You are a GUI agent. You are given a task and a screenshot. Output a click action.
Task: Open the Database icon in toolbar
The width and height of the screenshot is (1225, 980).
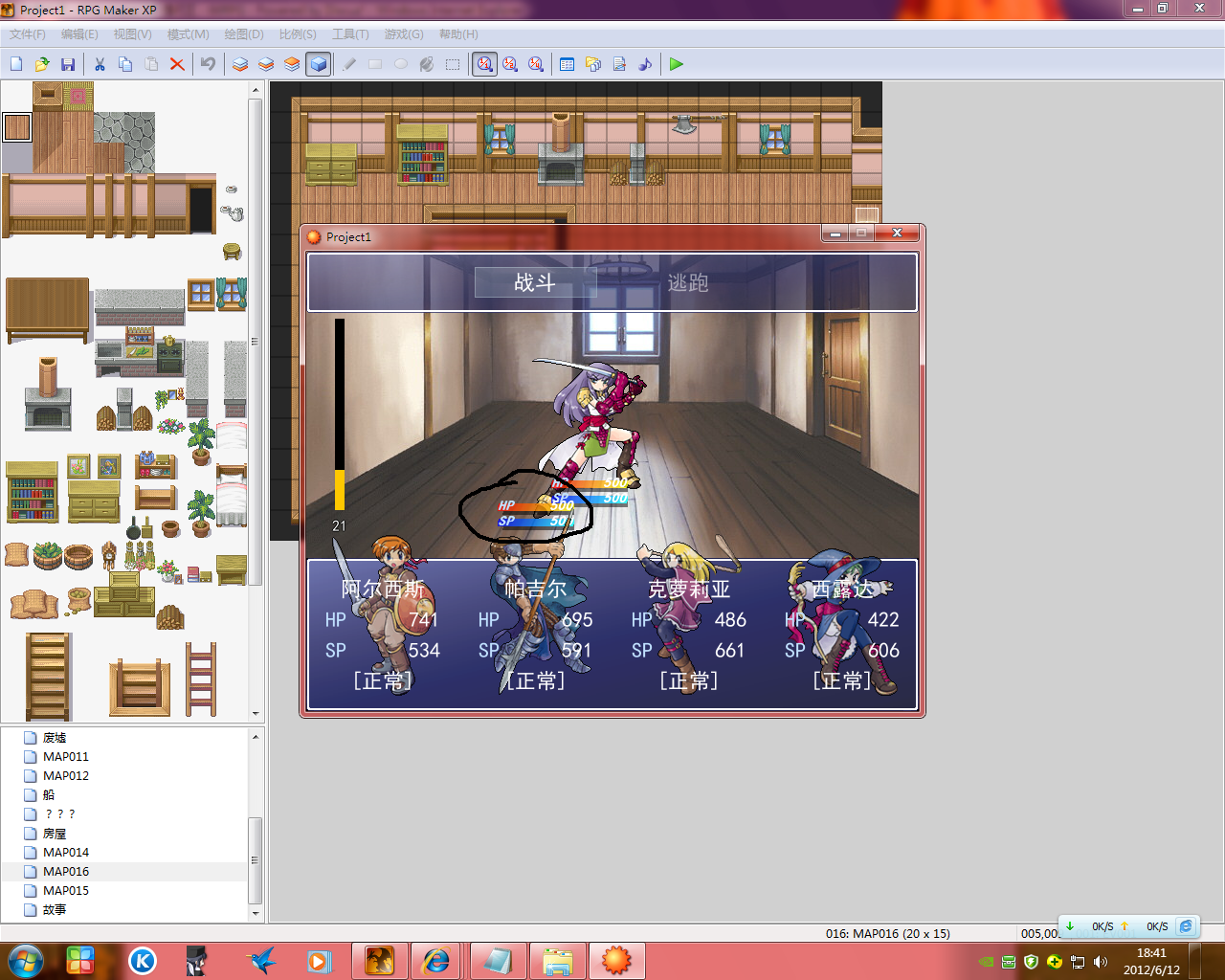pyautogui.click(x=568, y=64)
